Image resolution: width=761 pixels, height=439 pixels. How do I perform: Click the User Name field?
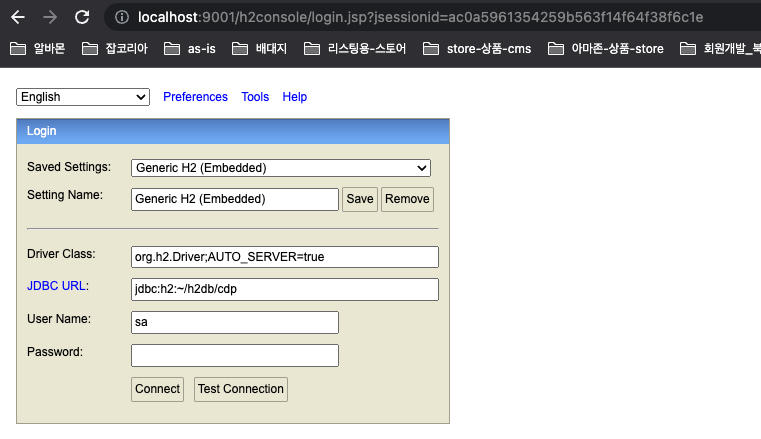235,322
